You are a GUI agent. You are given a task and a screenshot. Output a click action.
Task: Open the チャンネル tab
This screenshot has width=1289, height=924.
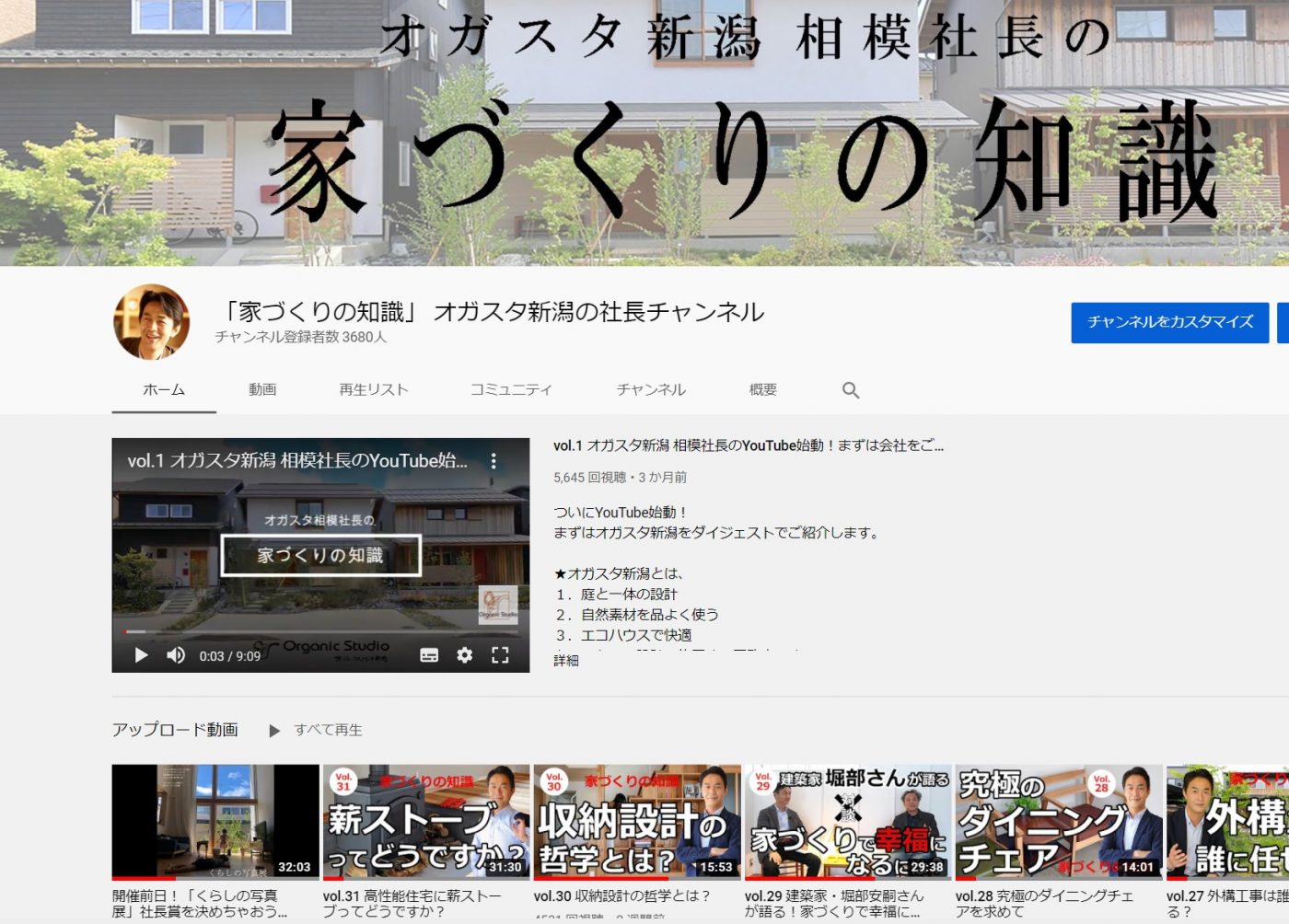click(x=651, y=390)
